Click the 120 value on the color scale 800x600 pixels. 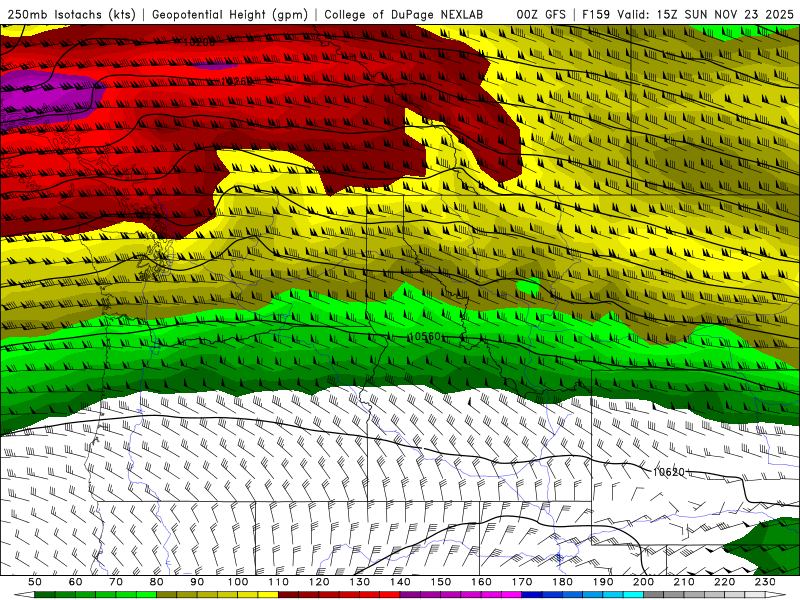319,582
